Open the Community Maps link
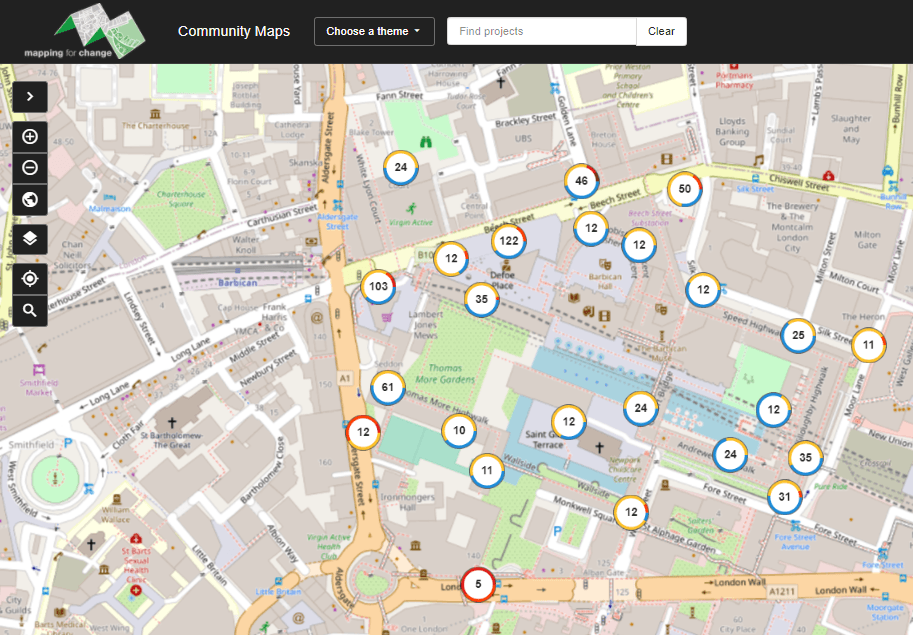This screenshot has width=913, height=635. [x=234, y=31]
